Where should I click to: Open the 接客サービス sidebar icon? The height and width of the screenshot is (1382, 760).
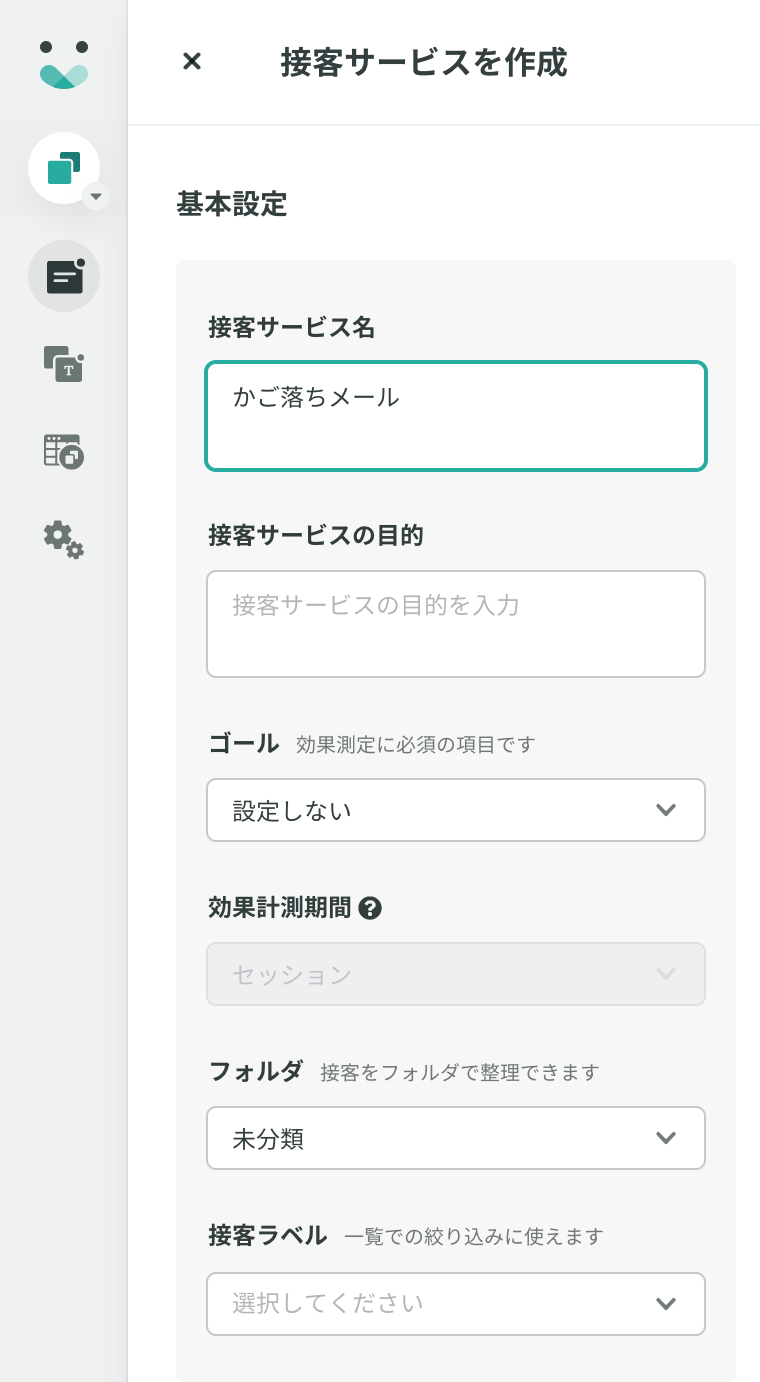[x=64, y=276]
